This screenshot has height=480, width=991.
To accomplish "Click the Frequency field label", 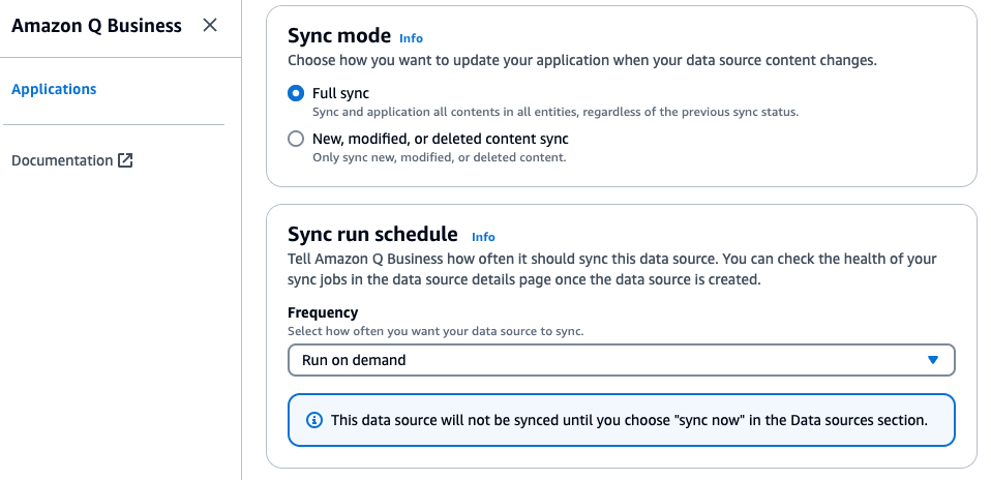I will [x=323, y=313].
